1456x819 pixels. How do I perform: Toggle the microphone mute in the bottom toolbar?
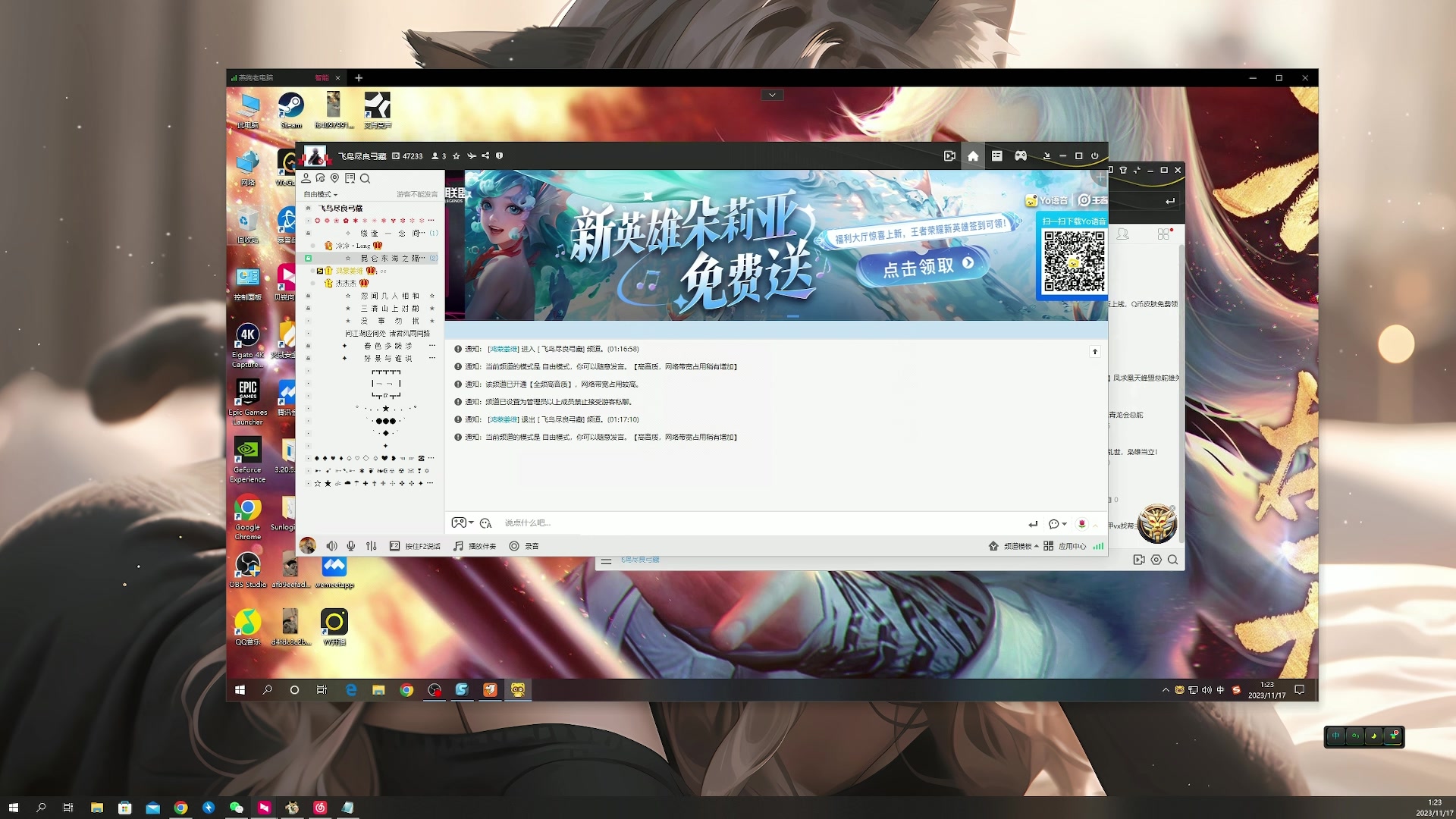point(350,545)
